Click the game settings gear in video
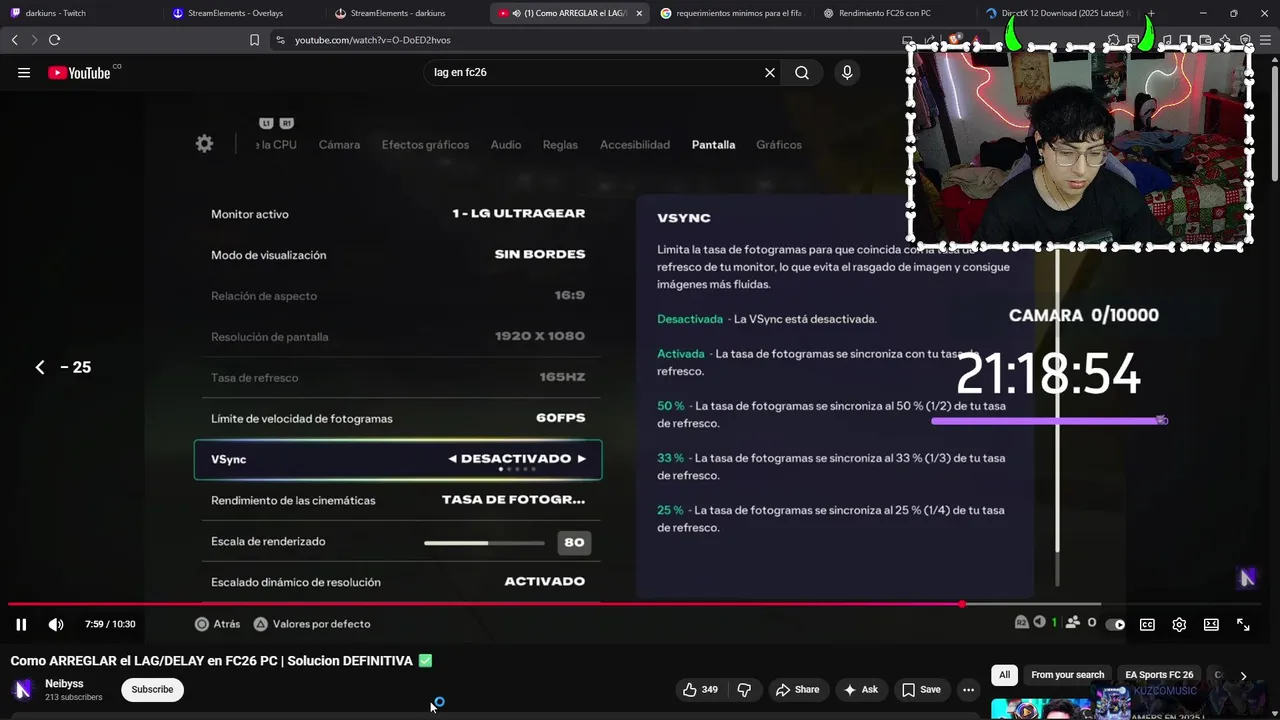 204,144
